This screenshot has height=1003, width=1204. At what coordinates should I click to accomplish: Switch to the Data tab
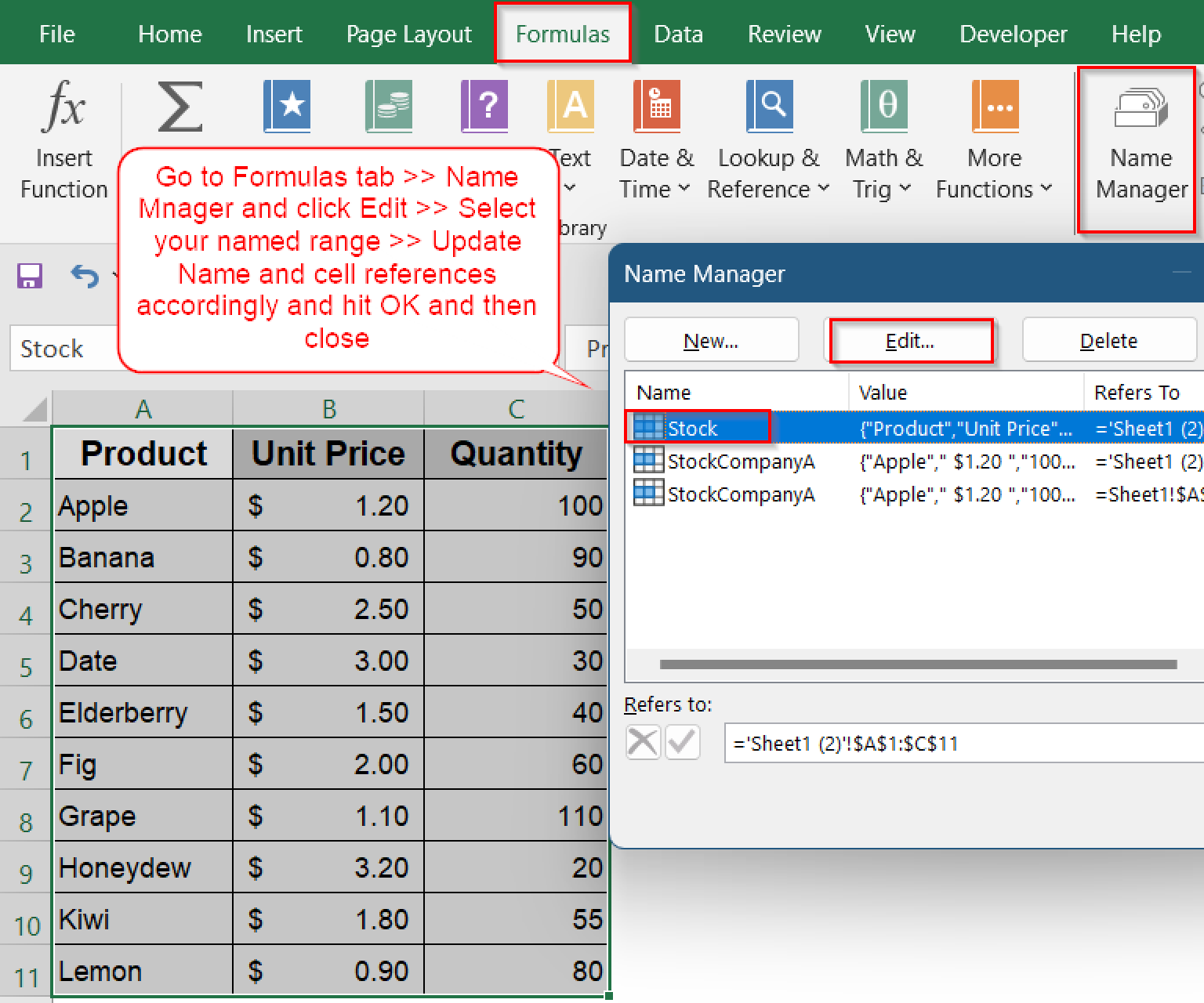click(678, 34)
